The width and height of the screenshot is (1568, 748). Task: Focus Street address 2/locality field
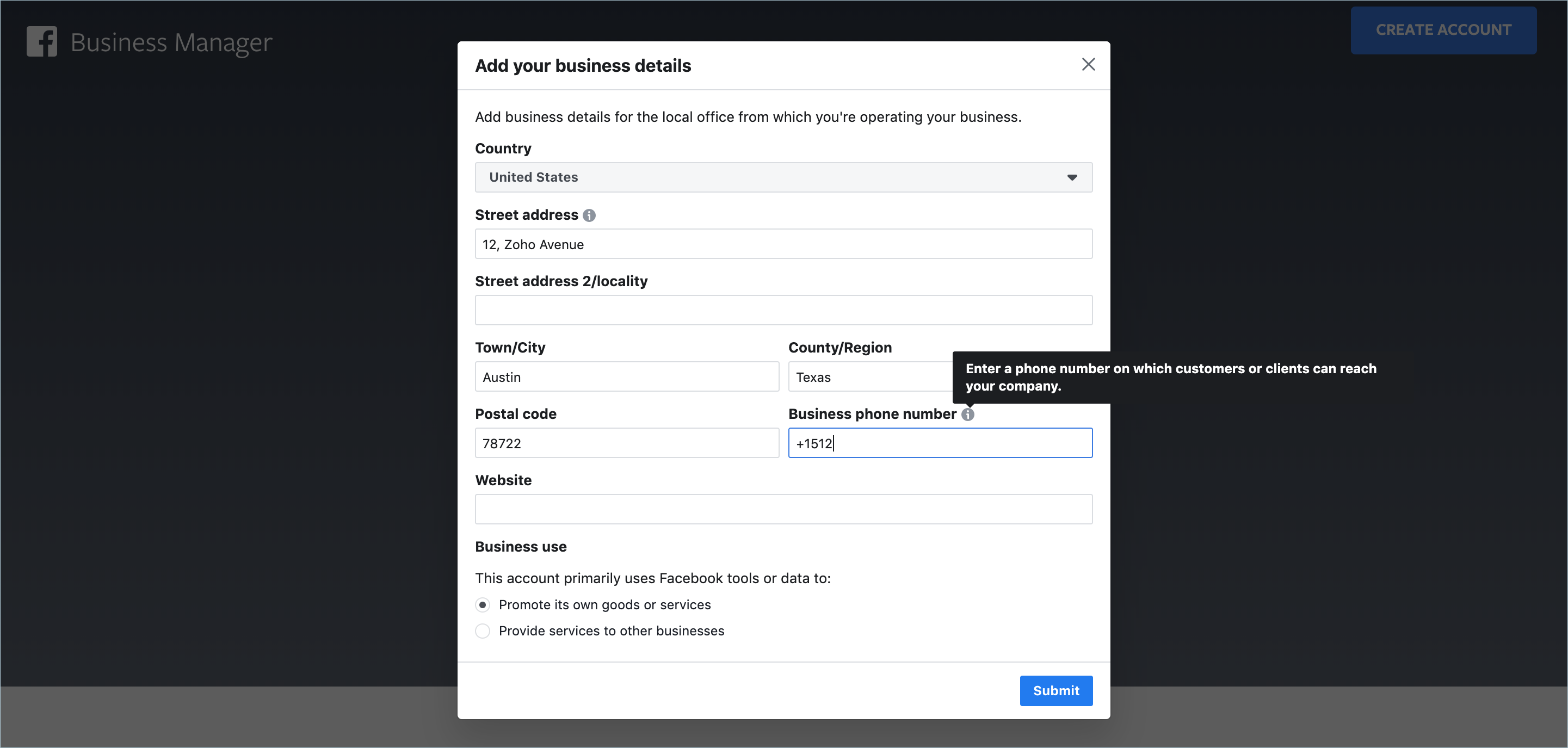point(783,311)
